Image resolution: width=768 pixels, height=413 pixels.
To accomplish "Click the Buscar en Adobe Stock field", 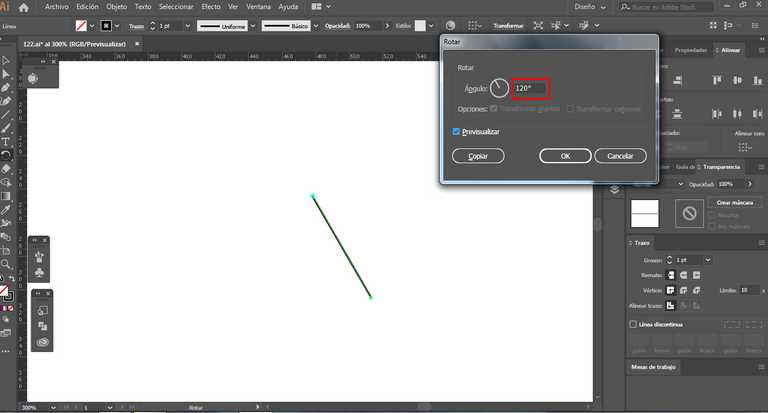I will tap(666, 7).
